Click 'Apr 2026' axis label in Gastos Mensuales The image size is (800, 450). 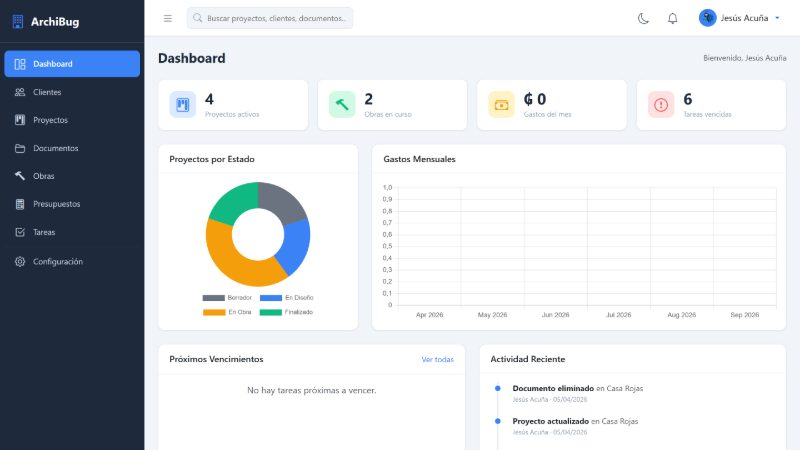pos(430,315)
